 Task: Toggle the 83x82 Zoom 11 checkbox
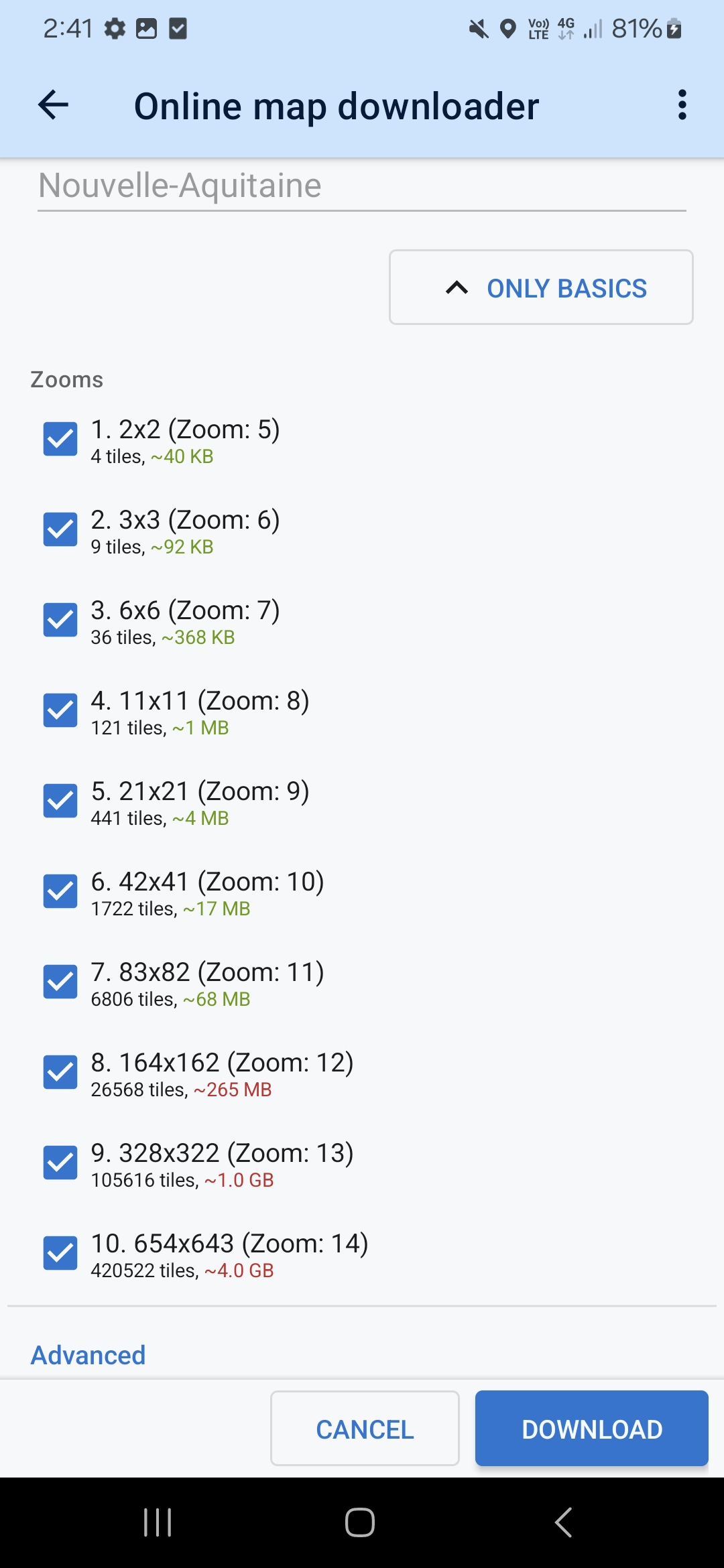[x=60, y=982]
